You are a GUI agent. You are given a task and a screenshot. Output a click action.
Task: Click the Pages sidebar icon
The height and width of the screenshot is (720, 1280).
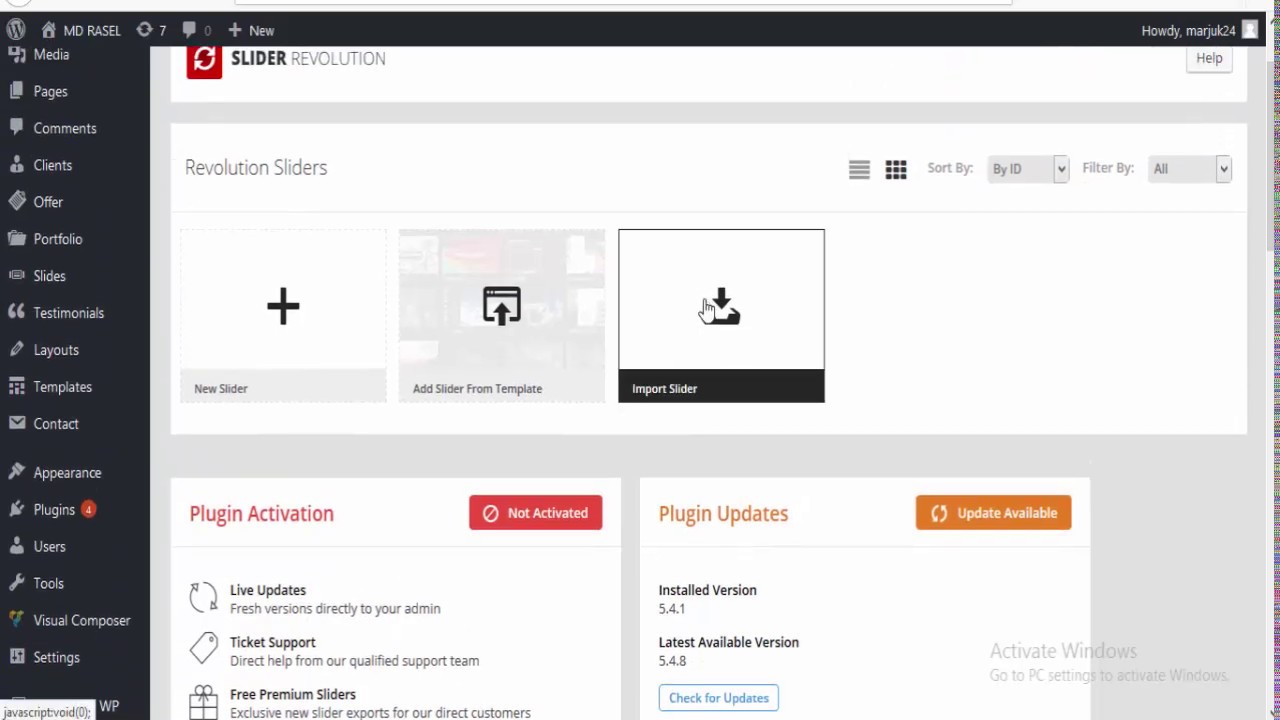coord(16,91)
